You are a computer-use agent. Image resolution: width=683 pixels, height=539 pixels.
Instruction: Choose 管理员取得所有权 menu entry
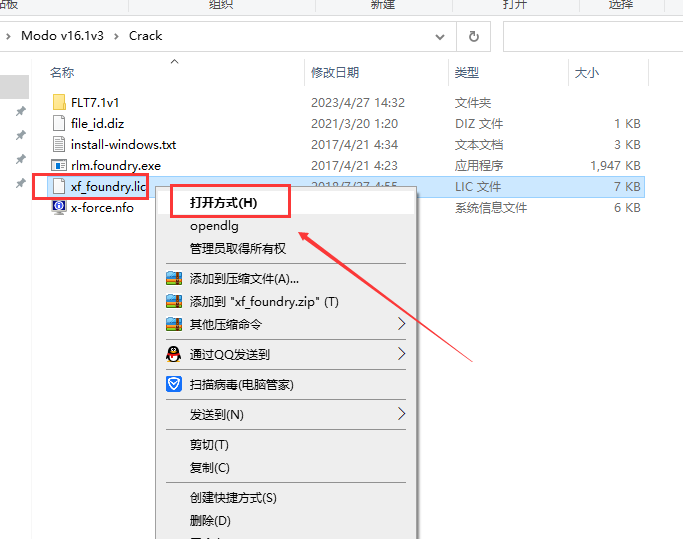[x=238, y=248]
